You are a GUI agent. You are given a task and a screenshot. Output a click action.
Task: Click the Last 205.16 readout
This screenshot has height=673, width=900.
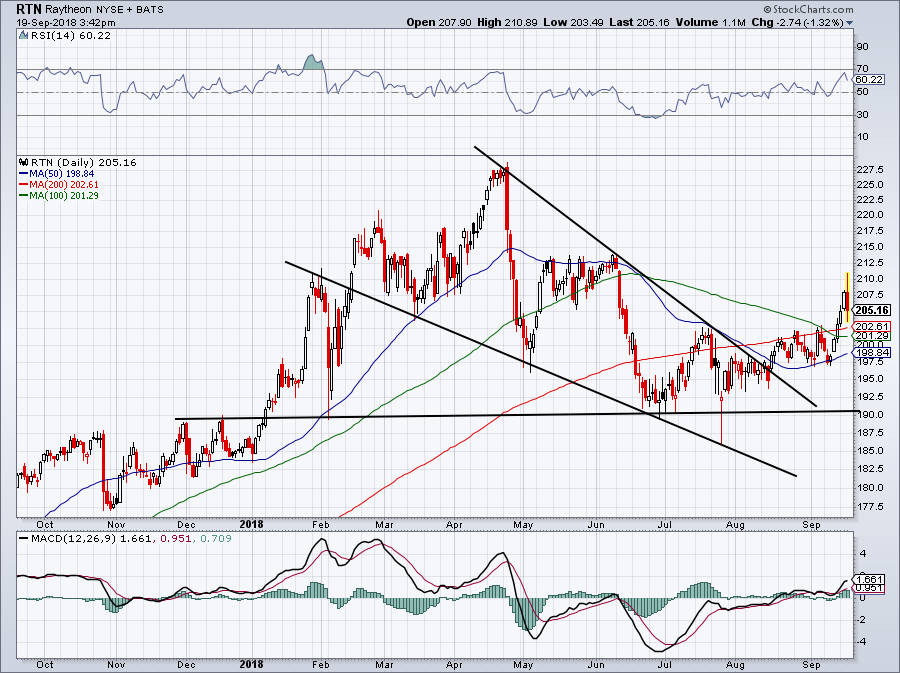(639, 22)
